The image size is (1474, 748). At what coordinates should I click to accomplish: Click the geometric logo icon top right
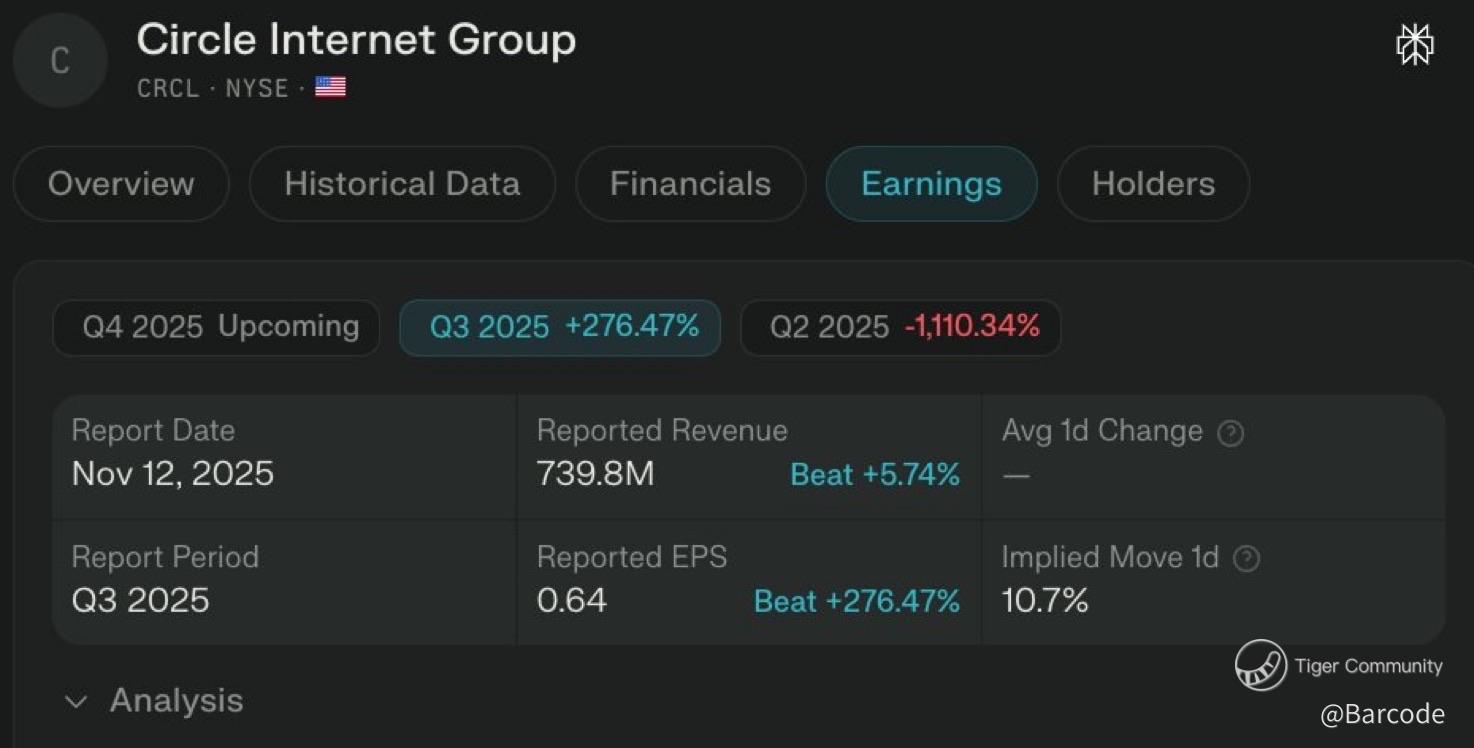1414,45
